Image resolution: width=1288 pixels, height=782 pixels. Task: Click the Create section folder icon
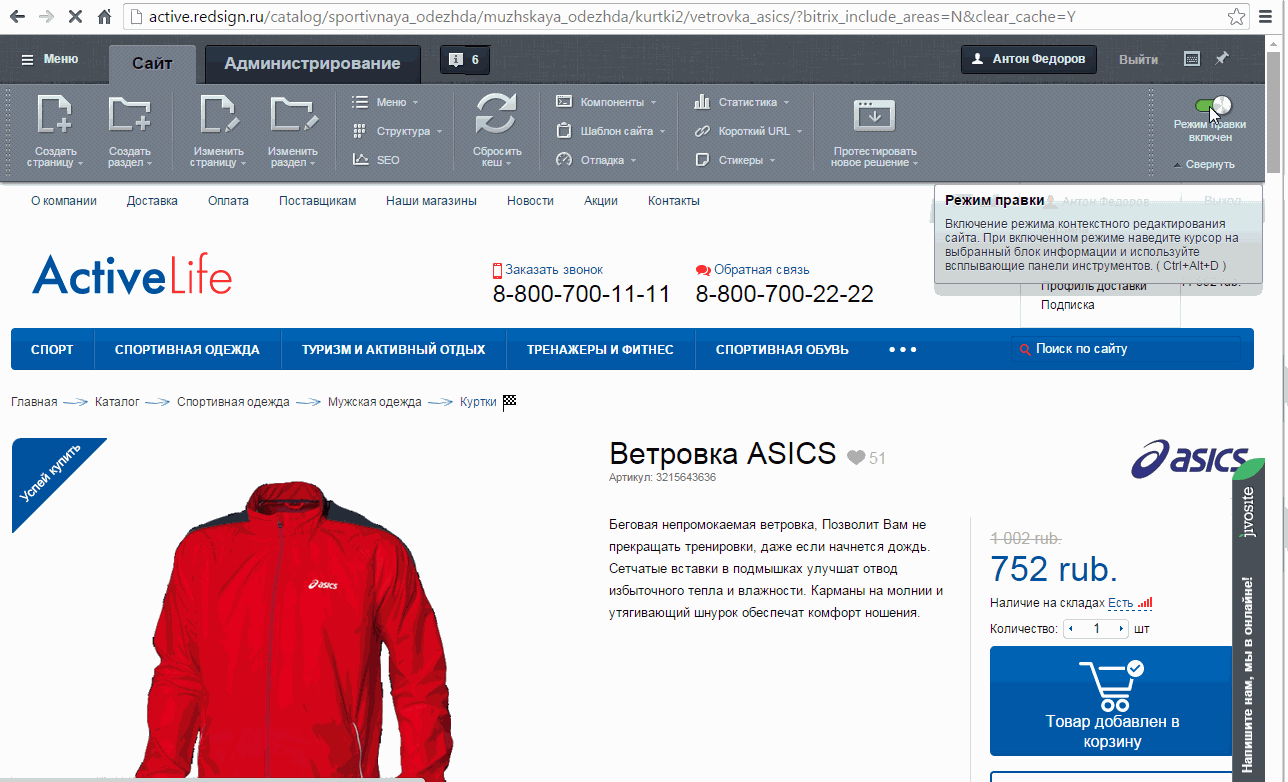click(129, 113)
